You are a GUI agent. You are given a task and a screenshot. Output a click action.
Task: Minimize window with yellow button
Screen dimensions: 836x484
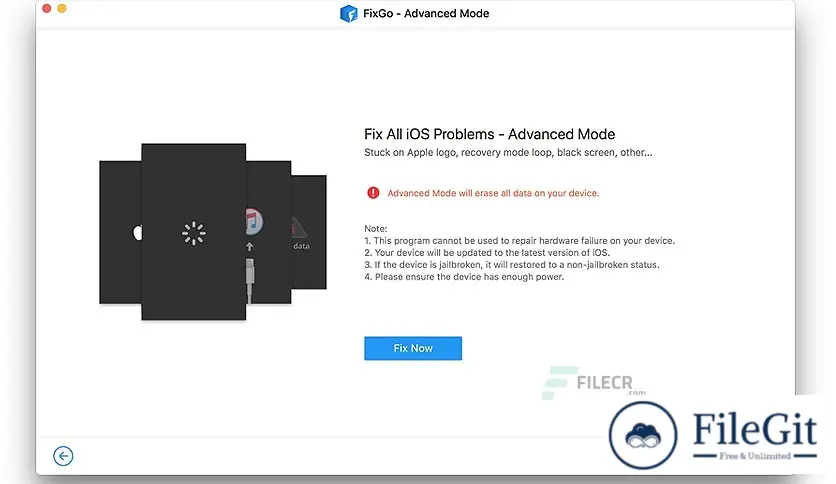pyautogui.click(x=62, y=8)
